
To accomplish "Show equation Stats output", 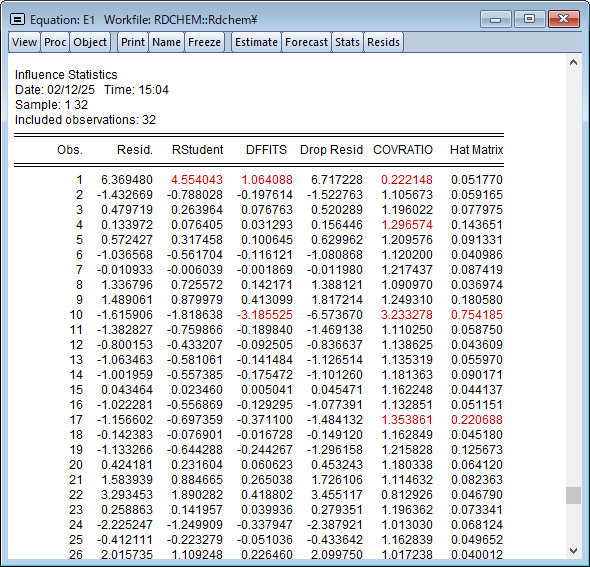I will pos(347,42).
